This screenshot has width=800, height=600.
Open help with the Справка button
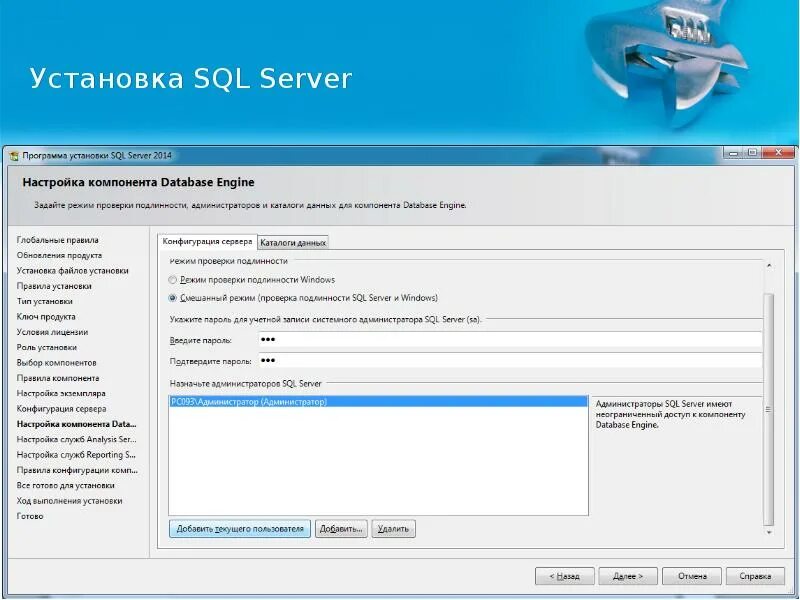[x=755, y=576]
